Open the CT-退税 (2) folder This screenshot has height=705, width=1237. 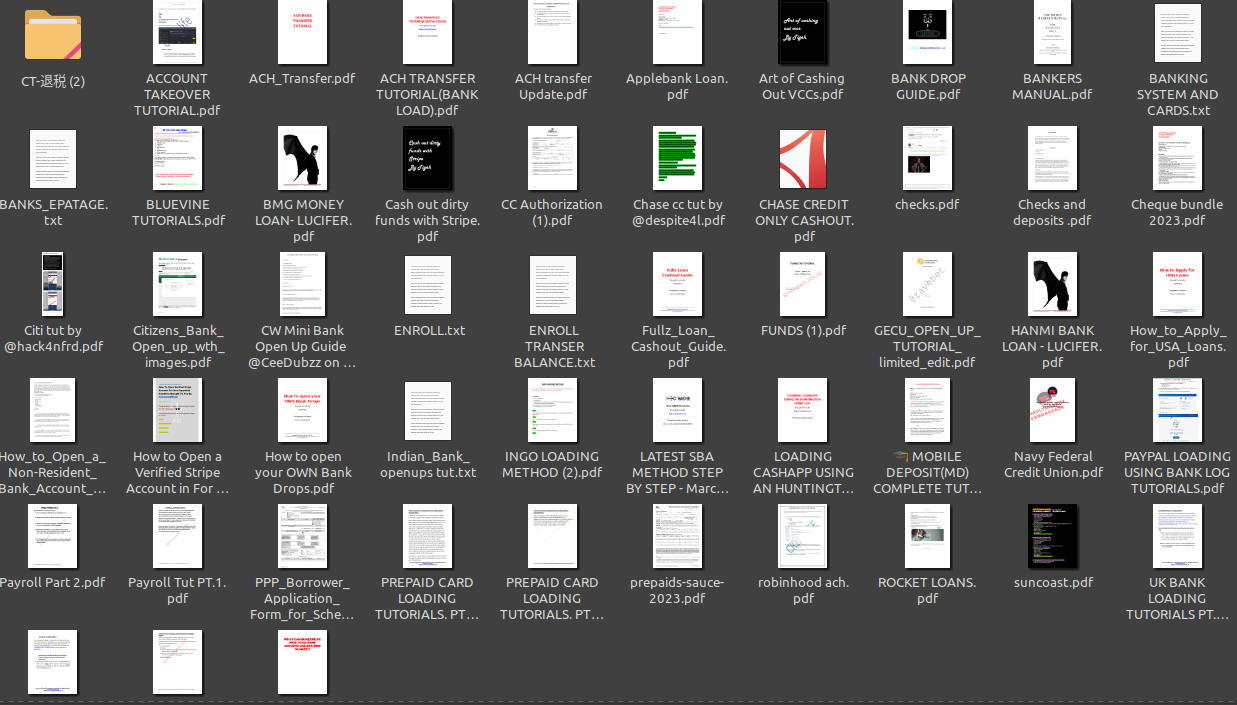click(x=53, y=34)
